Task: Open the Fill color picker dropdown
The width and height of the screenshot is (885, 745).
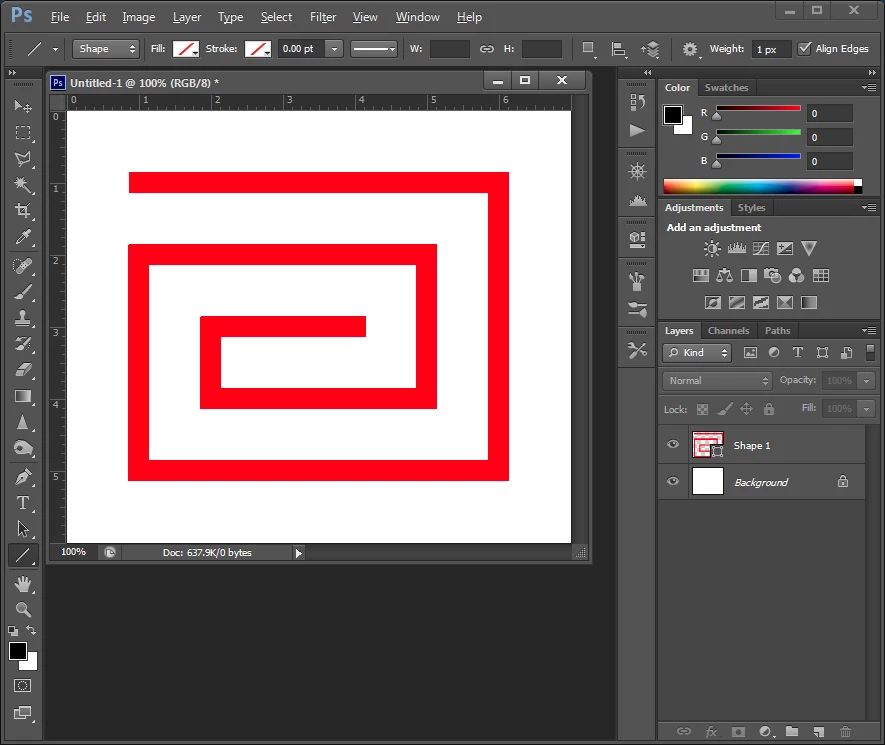Action: [x=186, y=49]
